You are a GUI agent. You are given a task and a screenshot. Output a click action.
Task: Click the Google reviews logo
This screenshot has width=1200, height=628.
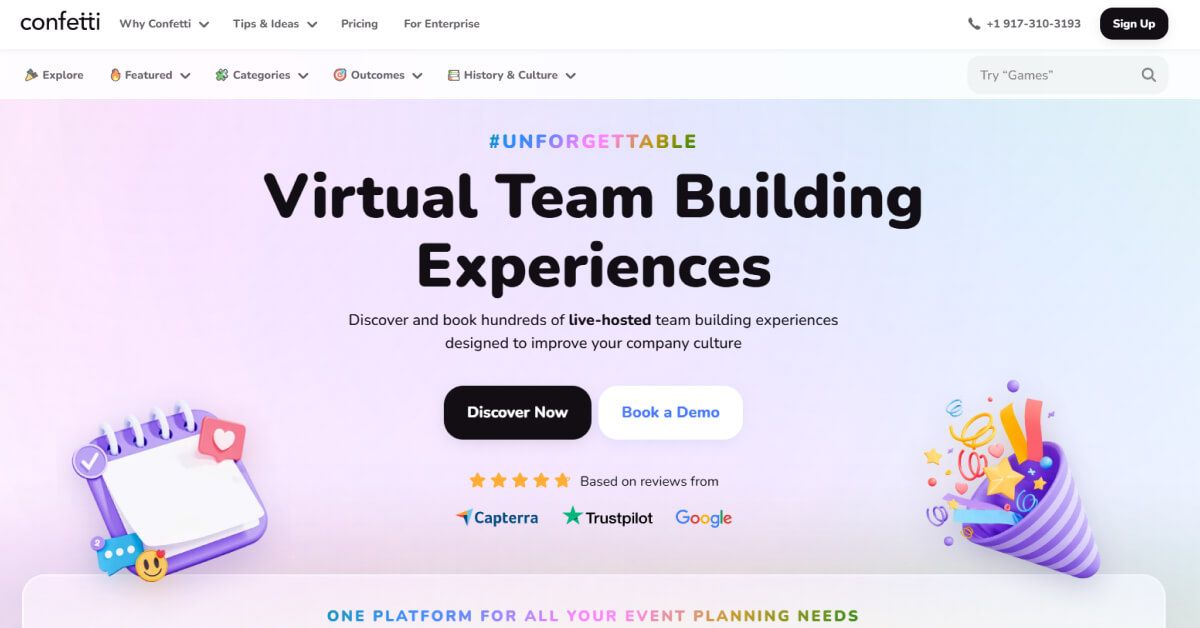click(x=703, y=517)
